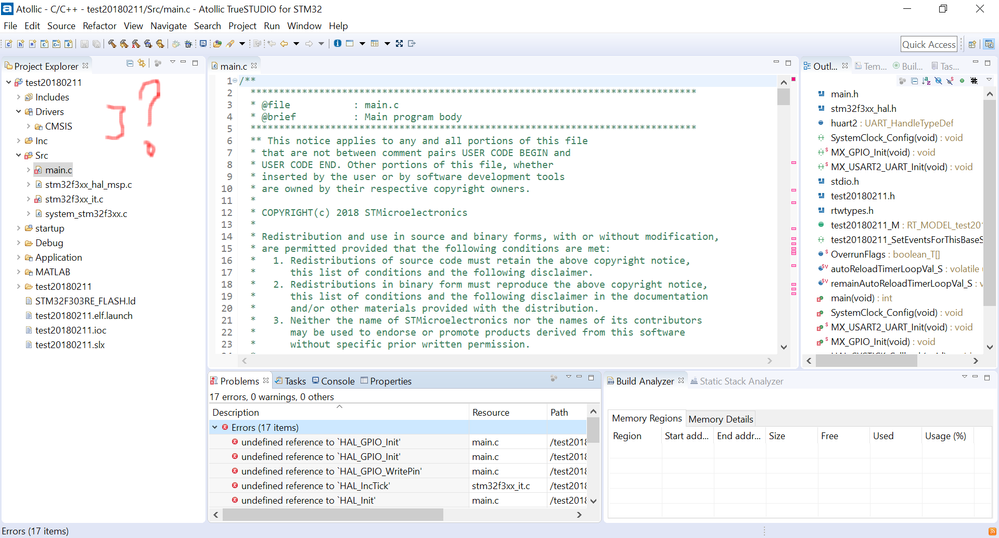999x538 pixels.
Task: Expand the Includes folder
Action: [18, 97]
